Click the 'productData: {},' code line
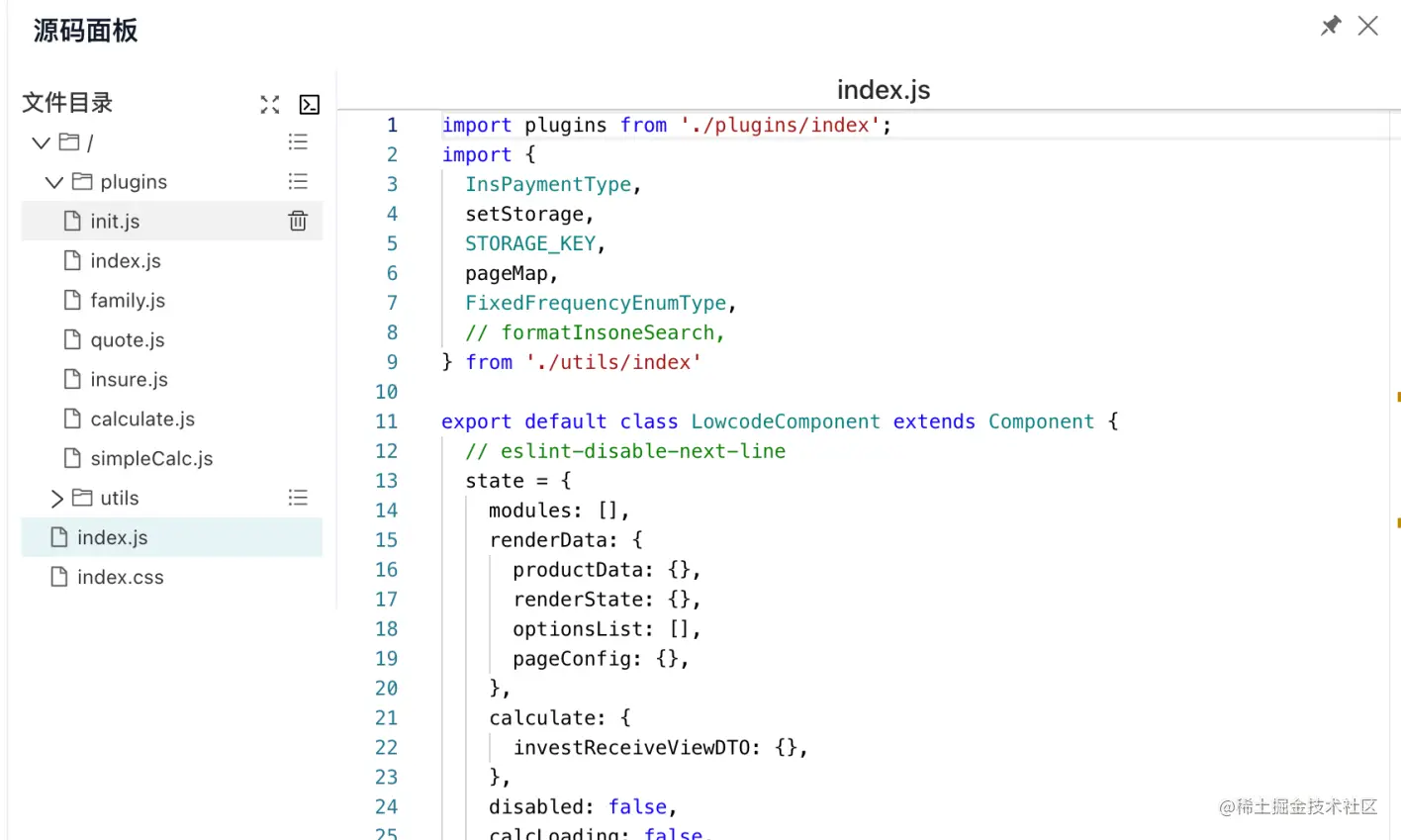The height and width of the screenshot is (840, 1401). pyautogui.click(x=607, y=571)
